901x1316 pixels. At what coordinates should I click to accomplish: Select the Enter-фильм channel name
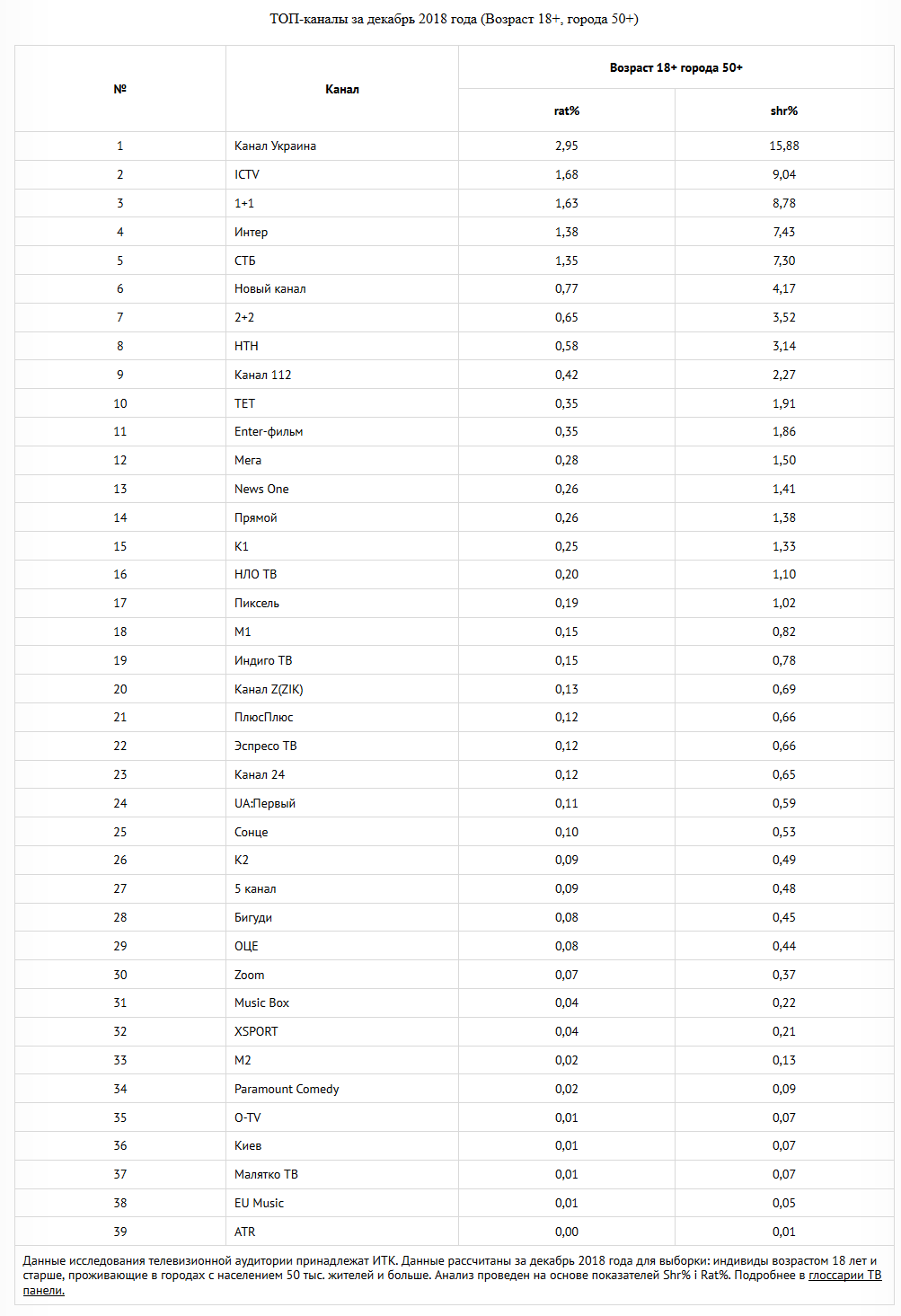click(x=269, y=431)
